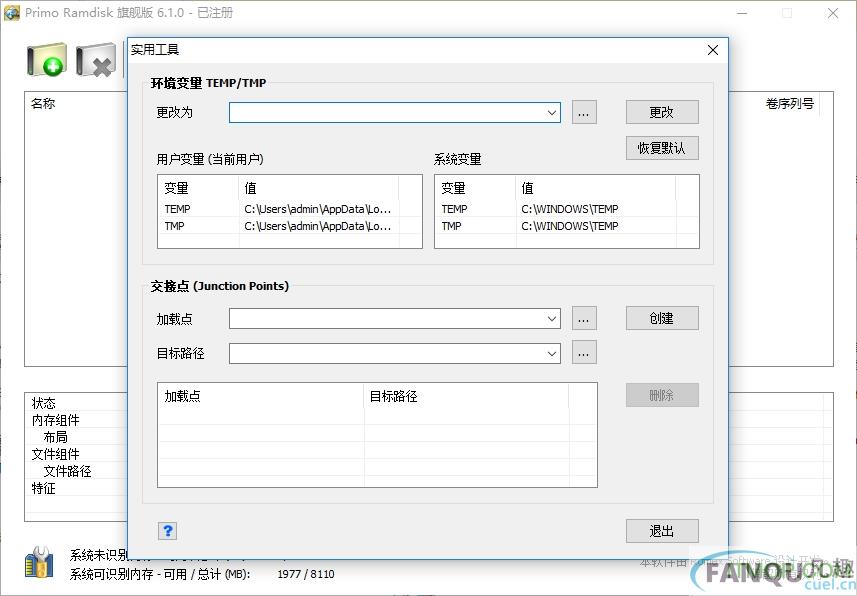857x596 pixels.
Task: Browse for a 更改为 folder path
Action: [584, 113]
